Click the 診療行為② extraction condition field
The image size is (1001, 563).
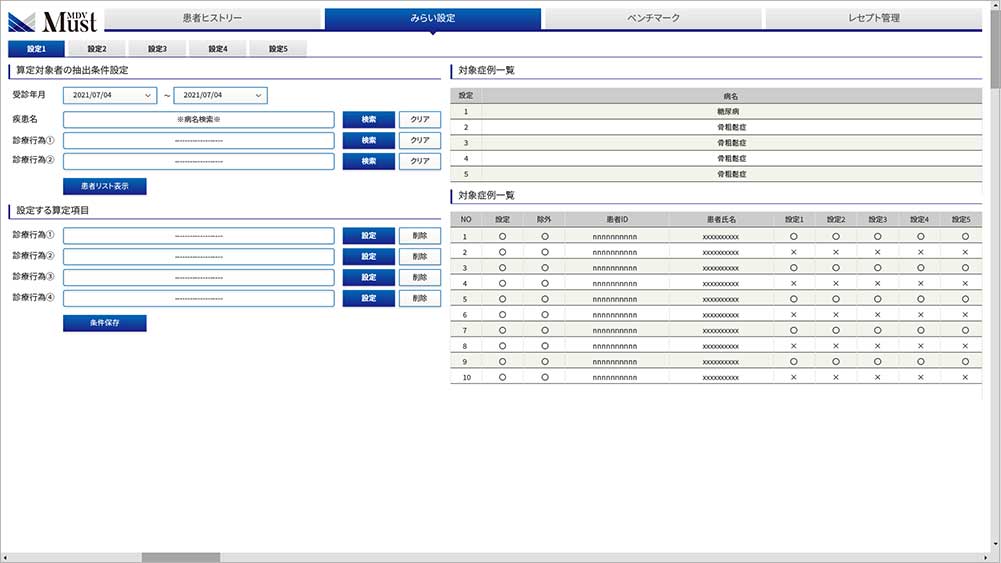click(199, 161)
